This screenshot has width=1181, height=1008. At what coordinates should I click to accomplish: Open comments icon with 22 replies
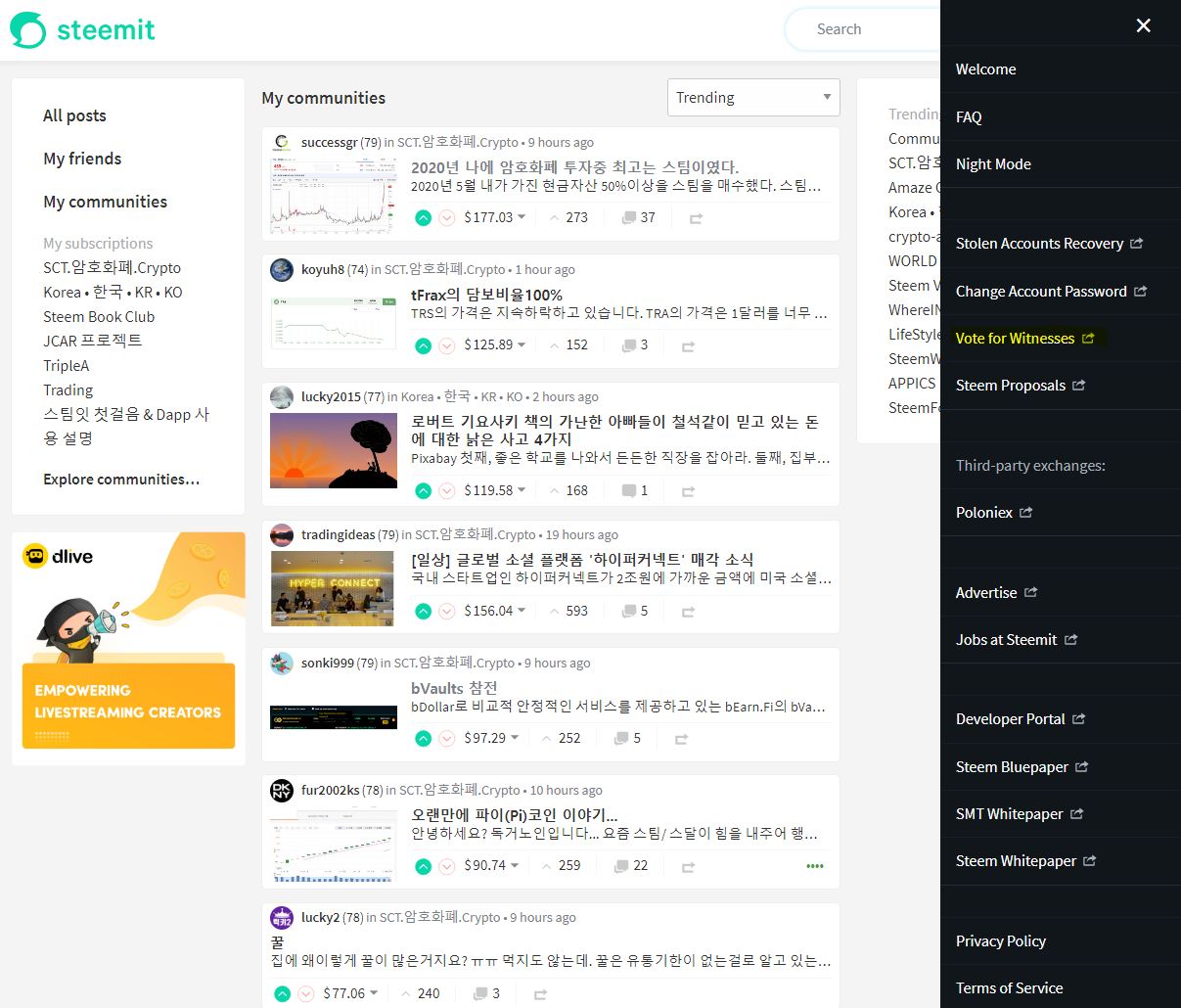click(630, 865)
